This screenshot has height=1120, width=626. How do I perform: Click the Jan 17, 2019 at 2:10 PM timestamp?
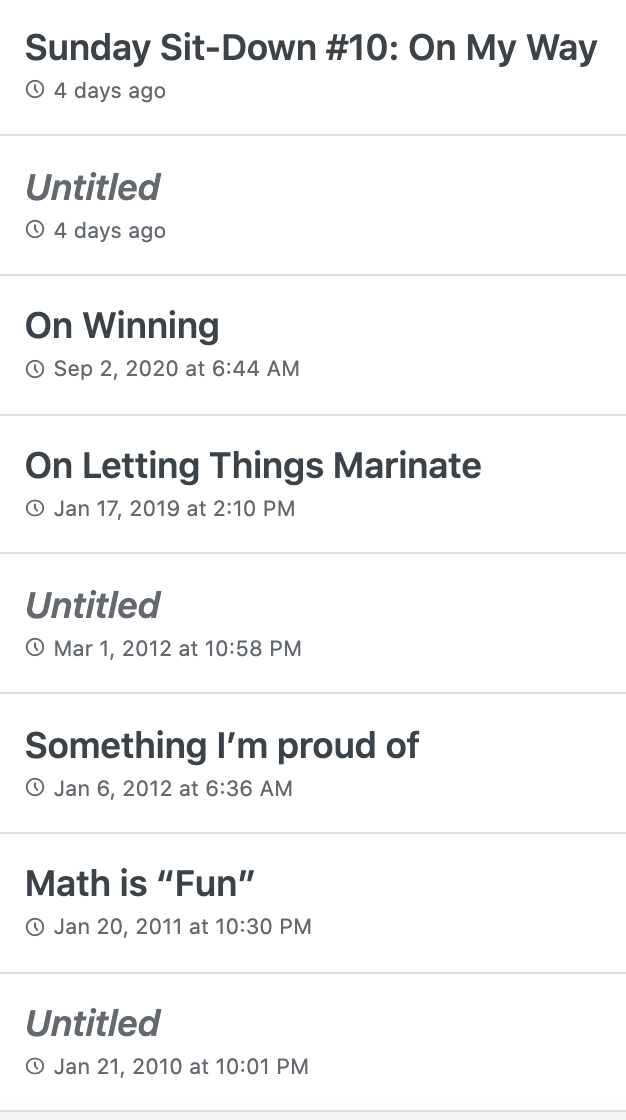click(x=174, y=509)
